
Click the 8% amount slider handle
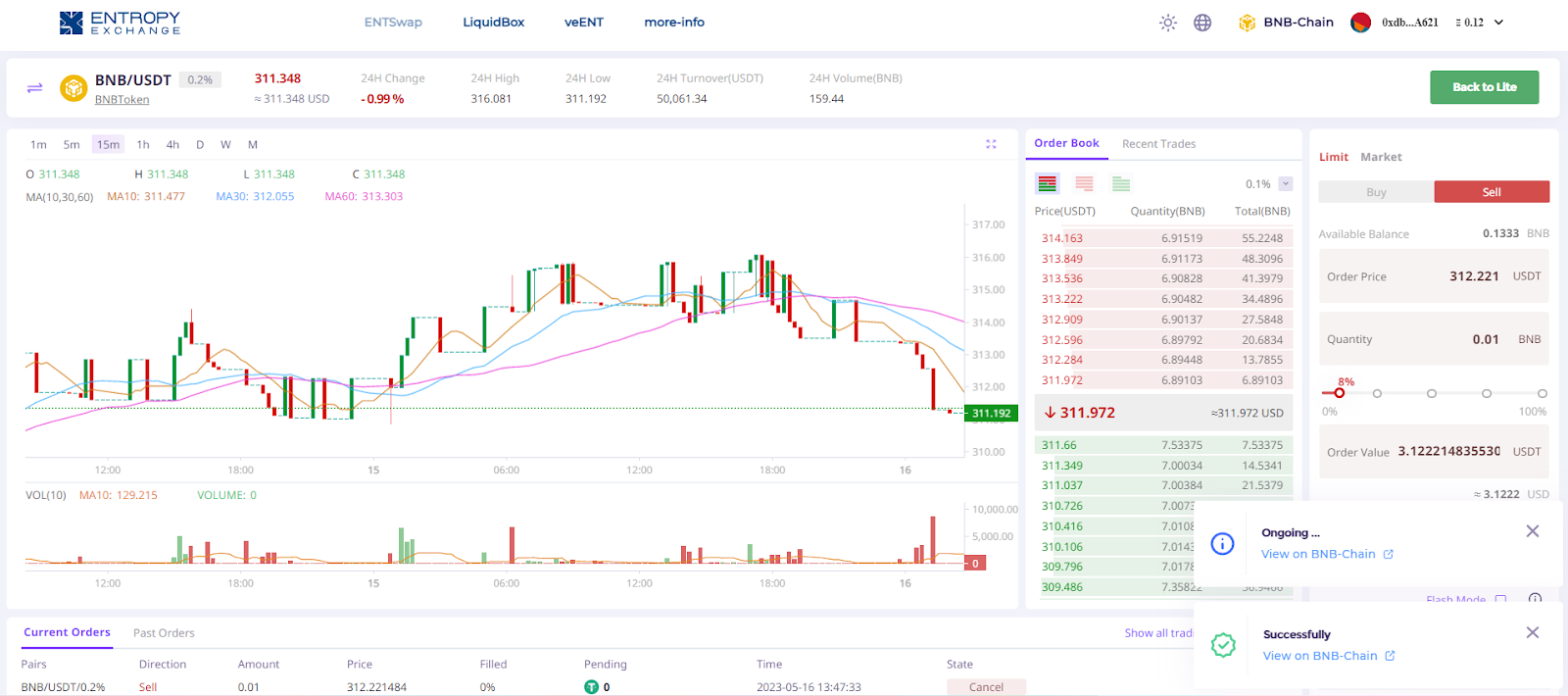click(x=1339, y=393)
